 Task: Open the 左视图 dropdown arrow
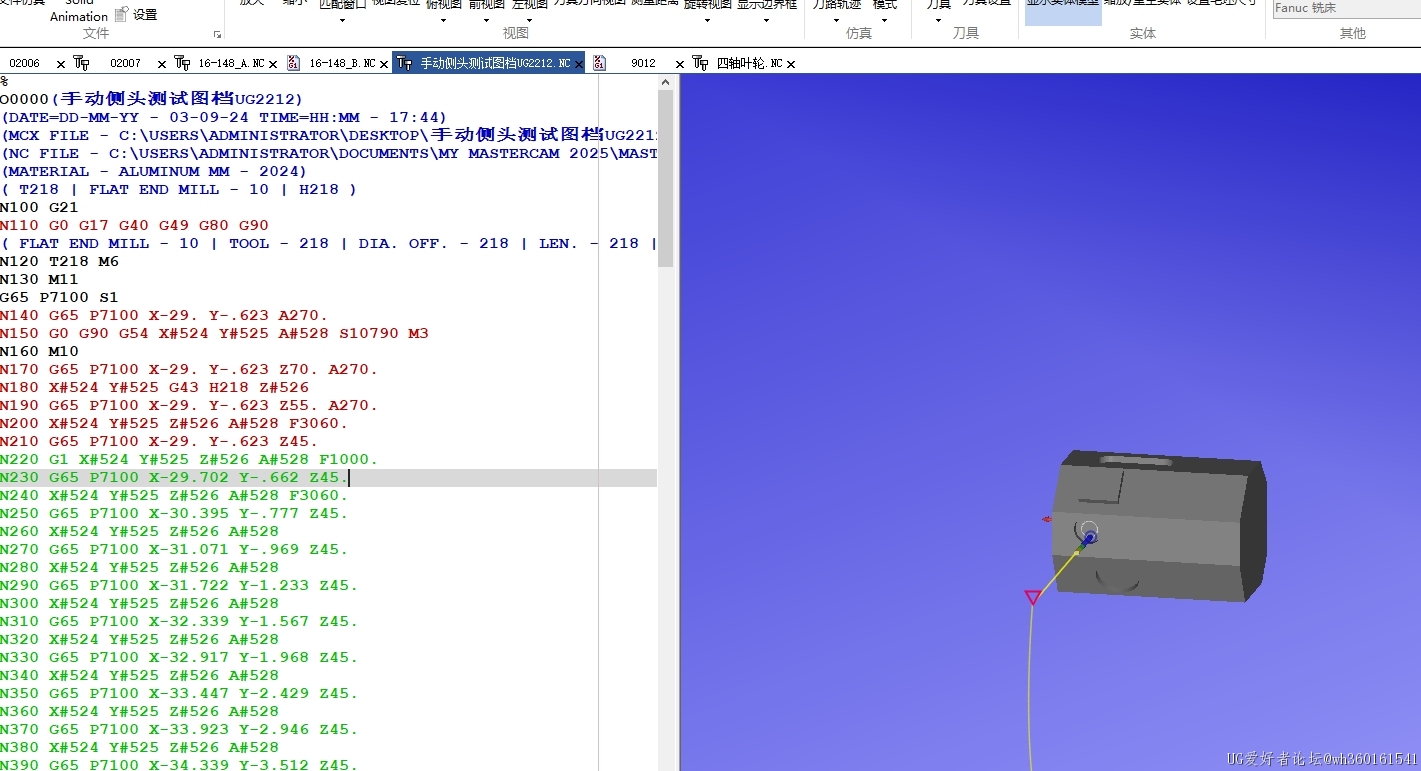(529, 19)
